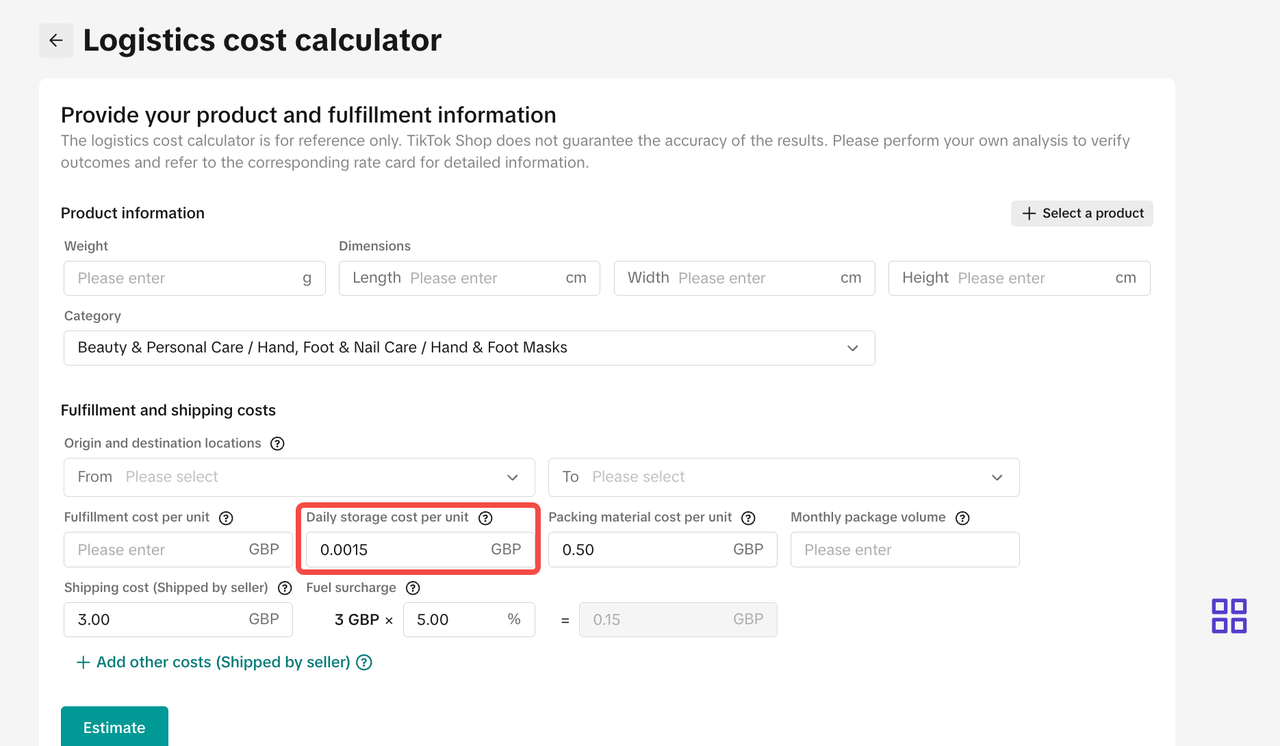Click the Height dimension field

1030,278
